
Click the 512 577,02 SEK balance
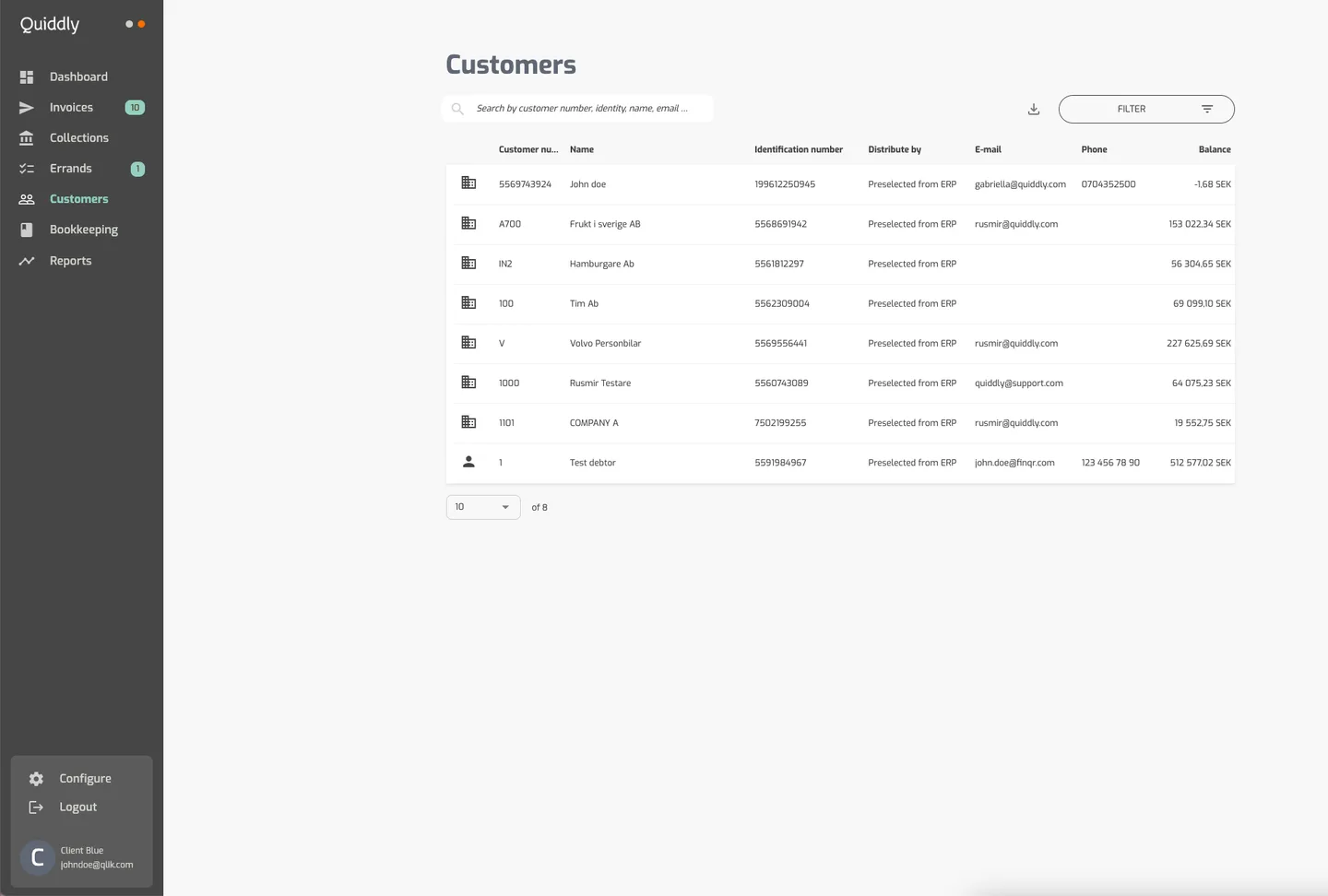click(x=1201, y=463)
